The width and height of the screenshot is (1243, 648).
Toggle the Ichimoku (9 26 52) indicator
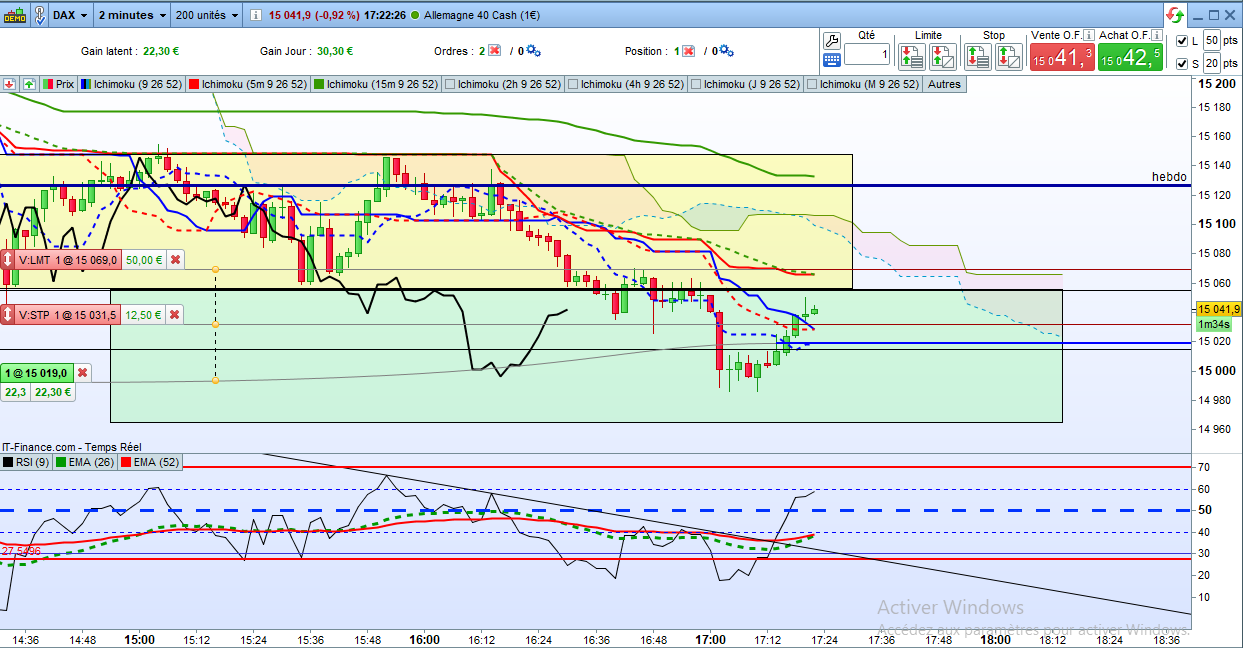[132, 84]
